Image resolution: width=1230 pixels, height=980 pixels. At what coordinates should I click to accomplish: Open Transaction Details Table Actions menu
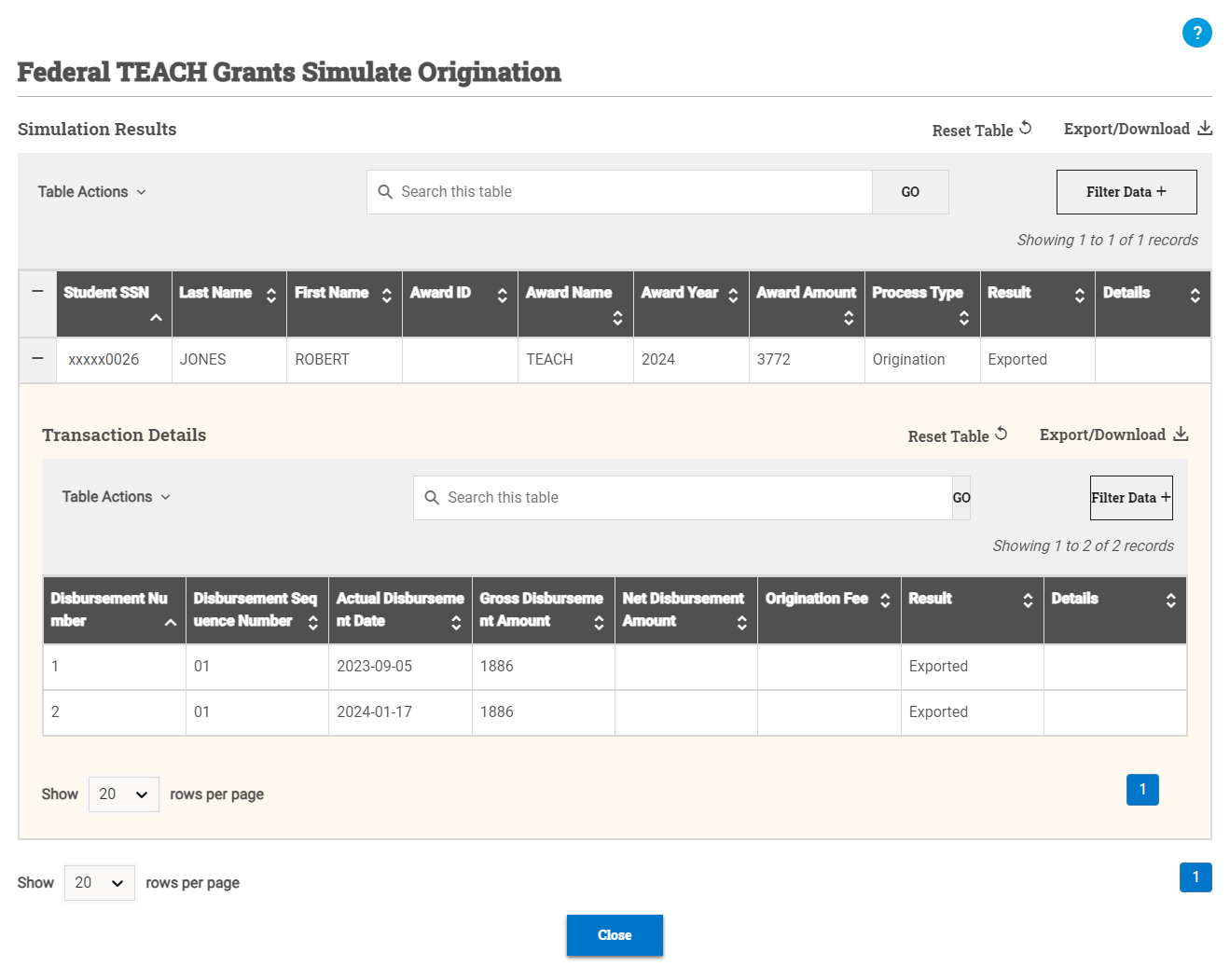[117, 497]
